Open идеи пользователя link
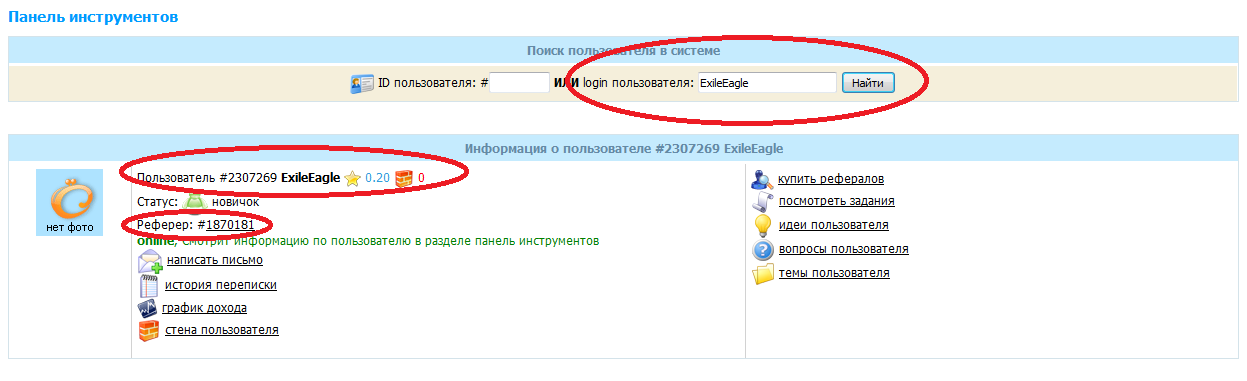The image size is (1247, 381). (x=834, y=225)
